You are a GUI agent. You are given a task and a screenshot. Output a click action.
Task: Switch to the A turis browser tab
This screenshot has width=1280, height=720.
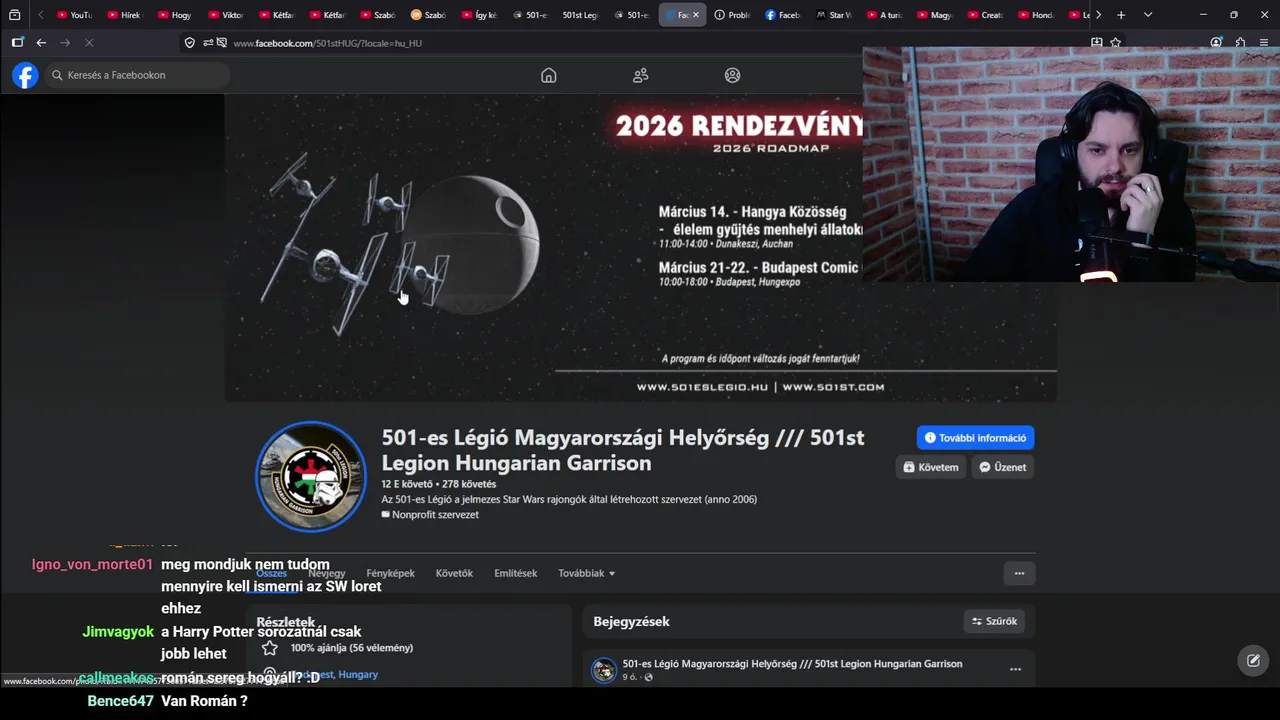(x=884, y=15)
